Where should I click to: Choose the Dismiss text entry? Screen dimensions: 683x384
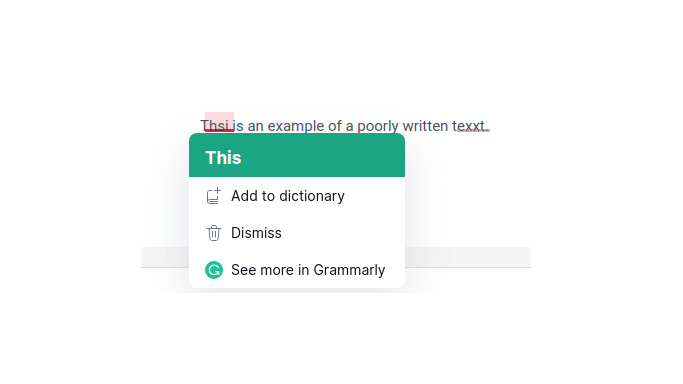[x=256, y=233]
